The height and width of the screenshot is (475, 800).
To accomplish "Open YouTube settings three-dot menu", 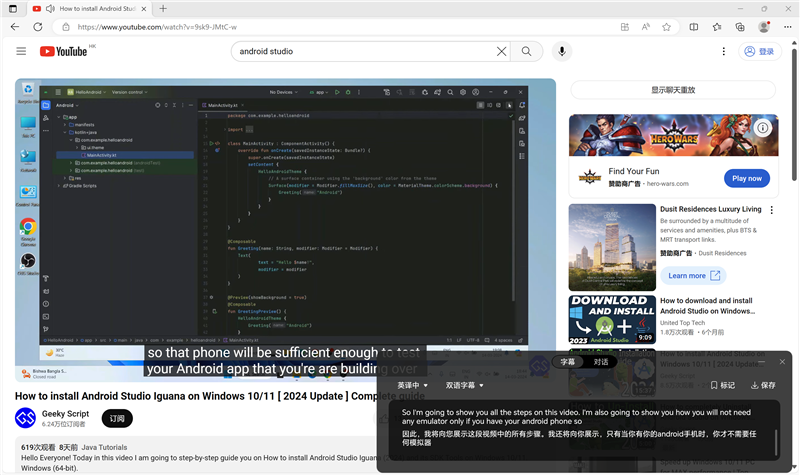I will pyautogui.click(x=723, y=52).
